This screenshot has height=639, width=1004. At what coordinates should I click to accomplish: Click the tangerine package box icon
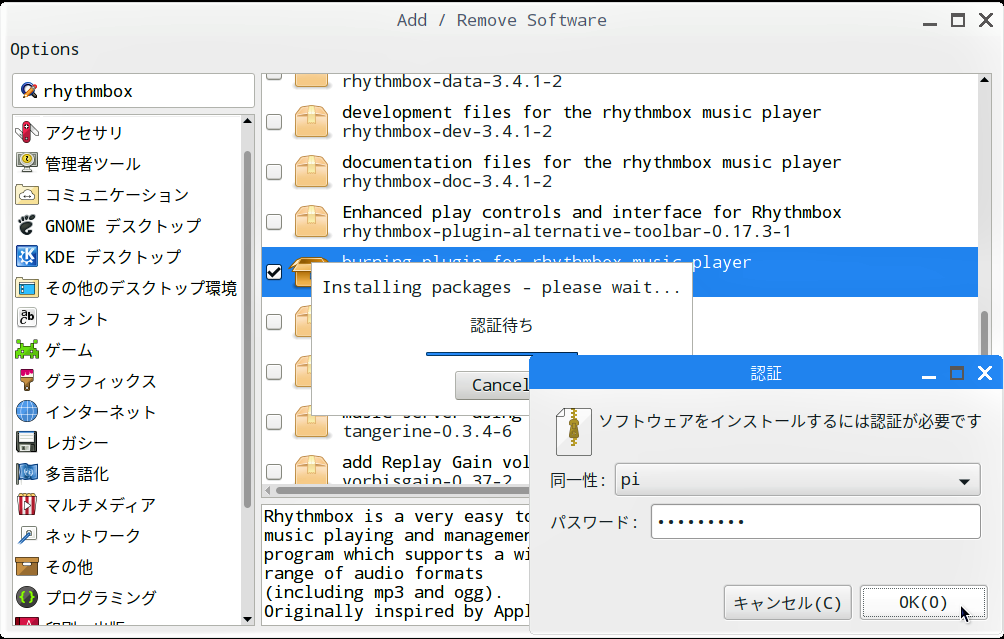point(311,423)
